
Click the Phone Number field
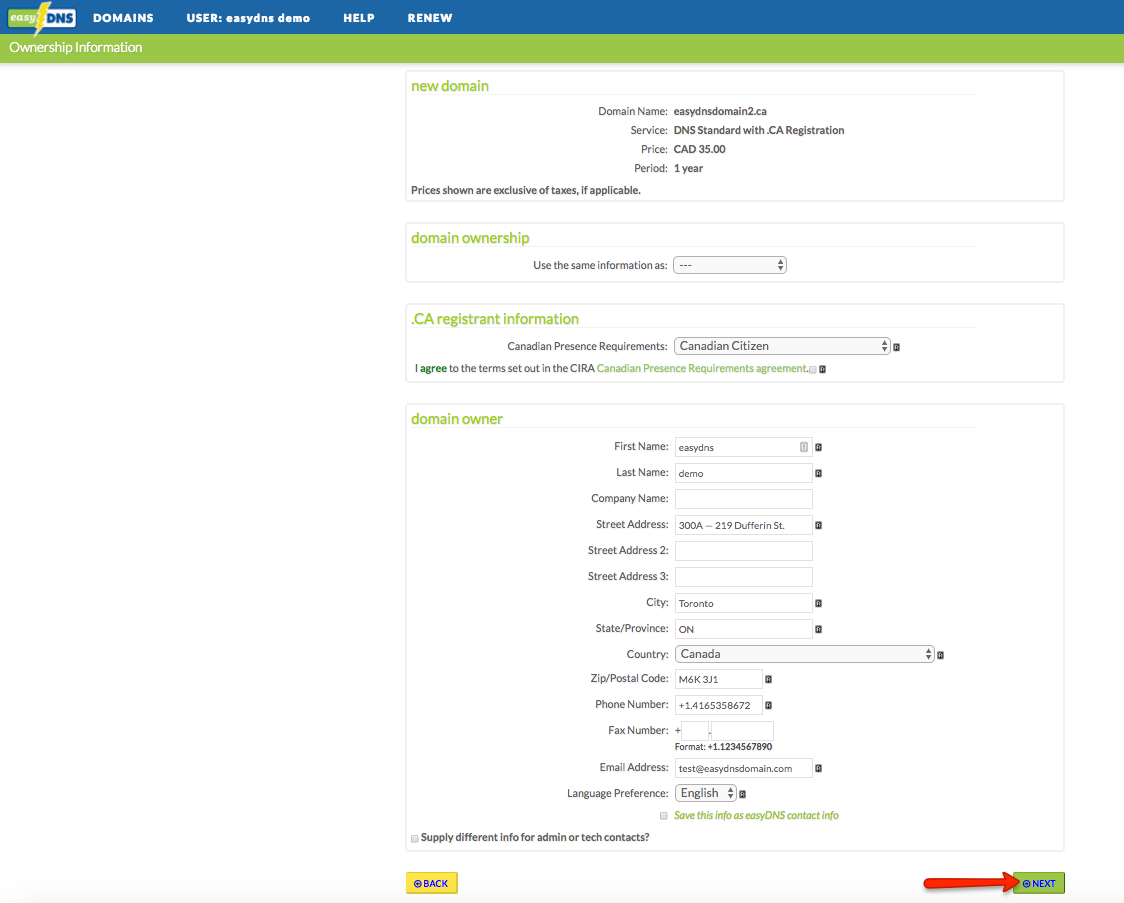[x=718, y=705]
